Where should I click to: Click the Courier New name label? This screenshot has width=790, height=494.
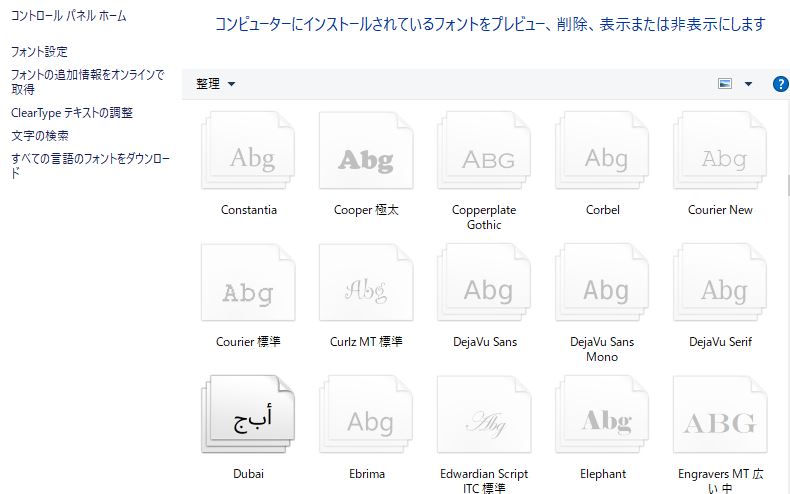click(720, 210)
